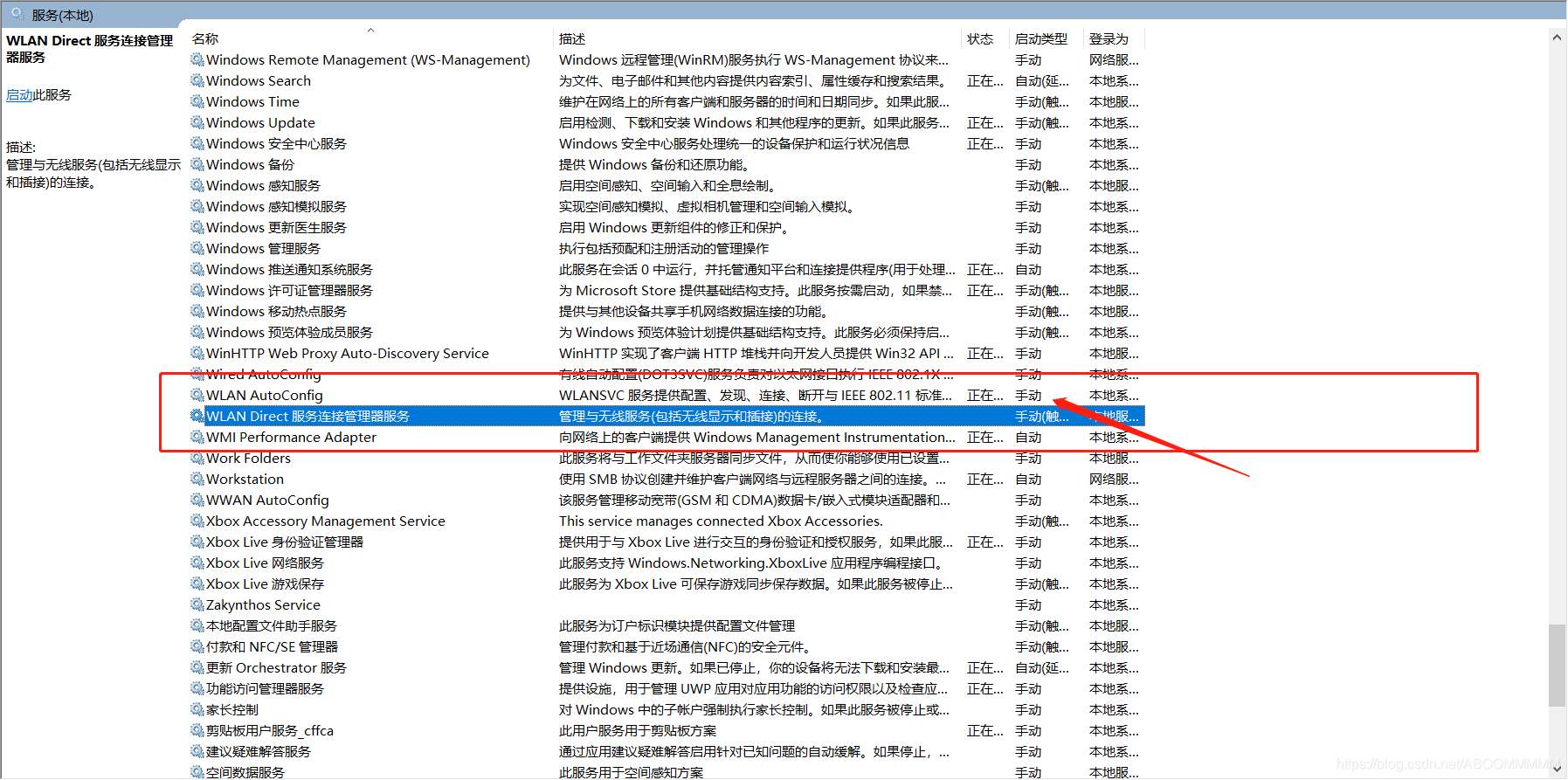Viewport: 1568px width, 780px height.
Task: Click the gear icon of Windows Remote Management
Action: coord(197,59)
